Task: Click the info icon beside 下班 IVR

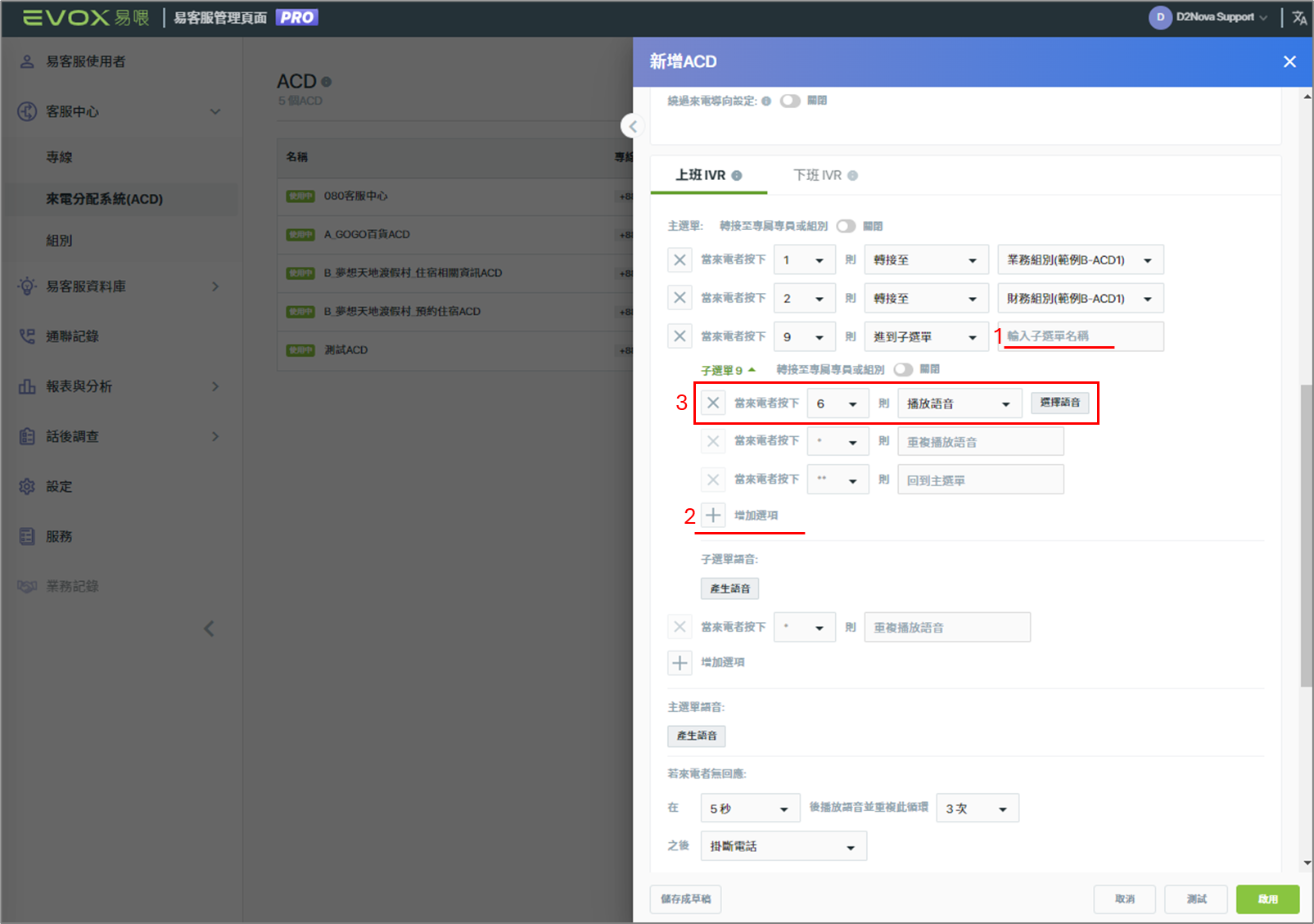Action: click(x=853, y=175)
